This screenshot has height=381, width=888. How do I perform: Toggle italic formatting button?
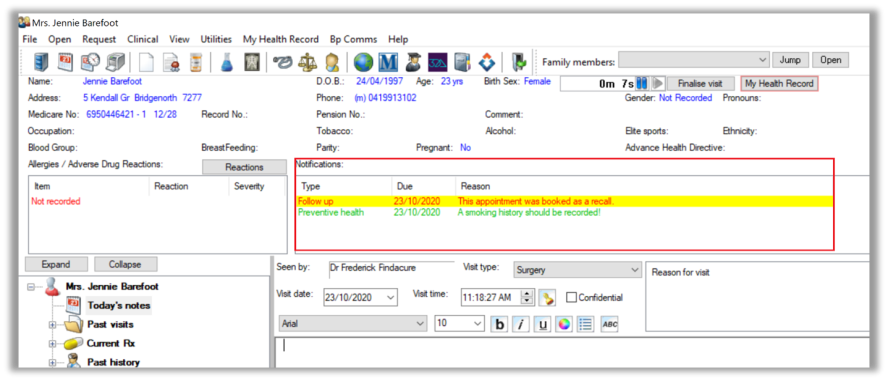520,324
